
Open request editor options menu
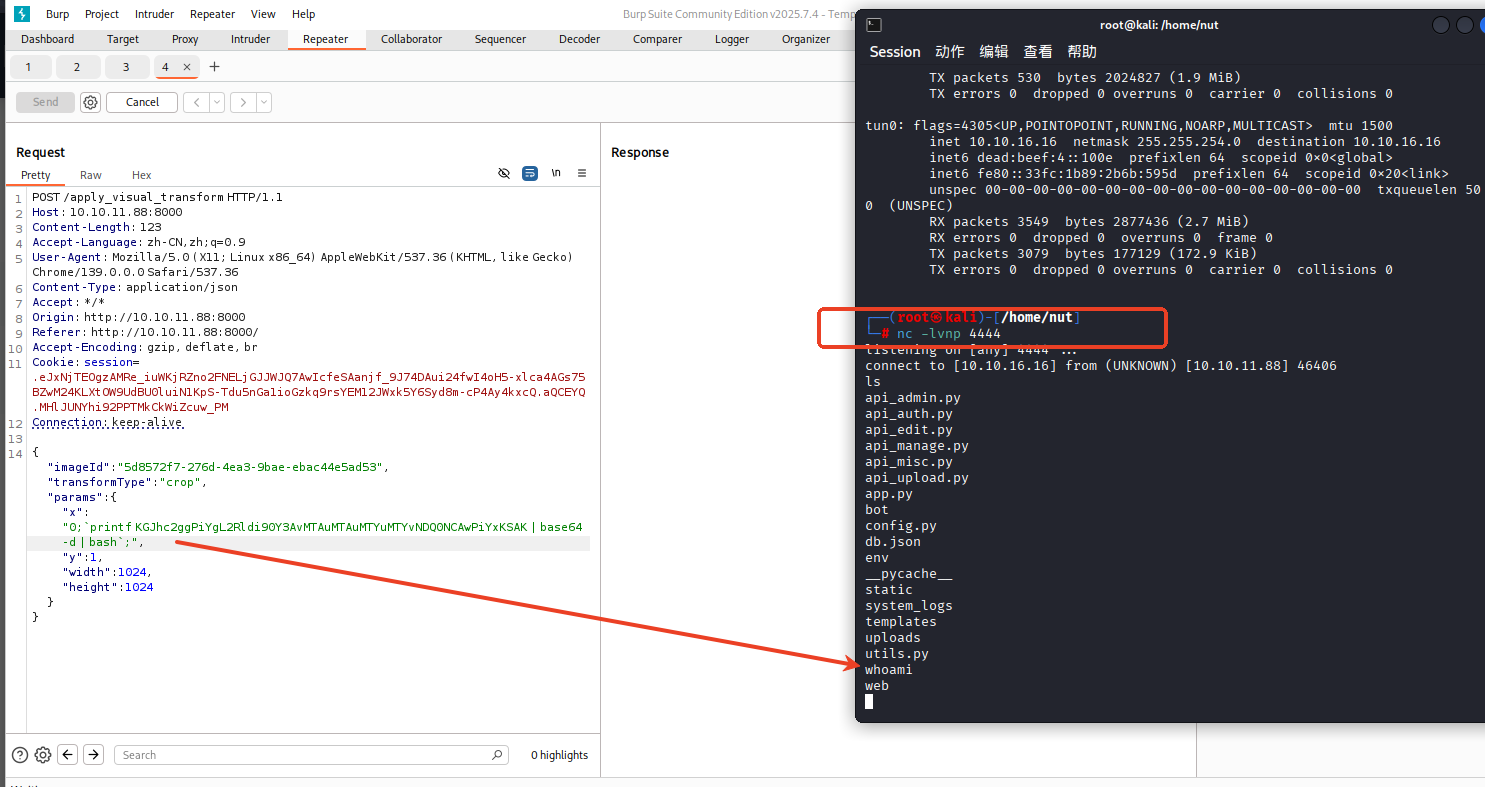tap(582, 173)
